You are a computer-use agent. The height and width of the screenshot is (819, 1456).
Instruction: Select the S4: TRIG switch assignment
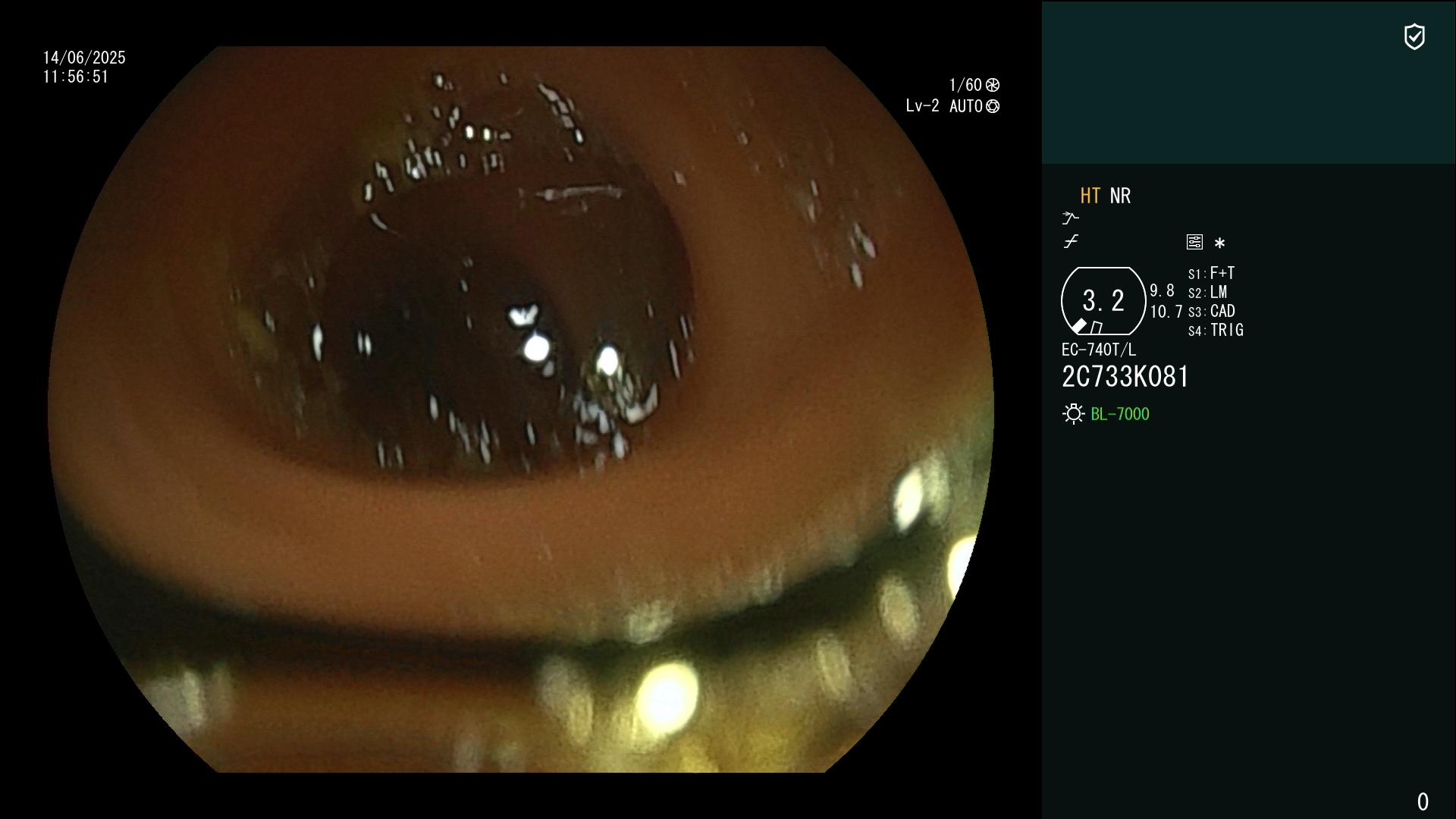pyautogui.click(x=1216, y=330)
